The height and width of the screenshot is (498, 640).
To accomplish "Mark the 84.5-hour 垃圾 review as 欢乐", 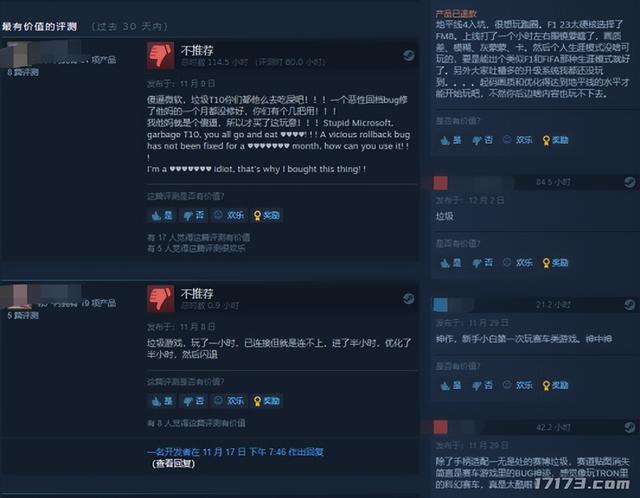I will [x=518, y=262].
